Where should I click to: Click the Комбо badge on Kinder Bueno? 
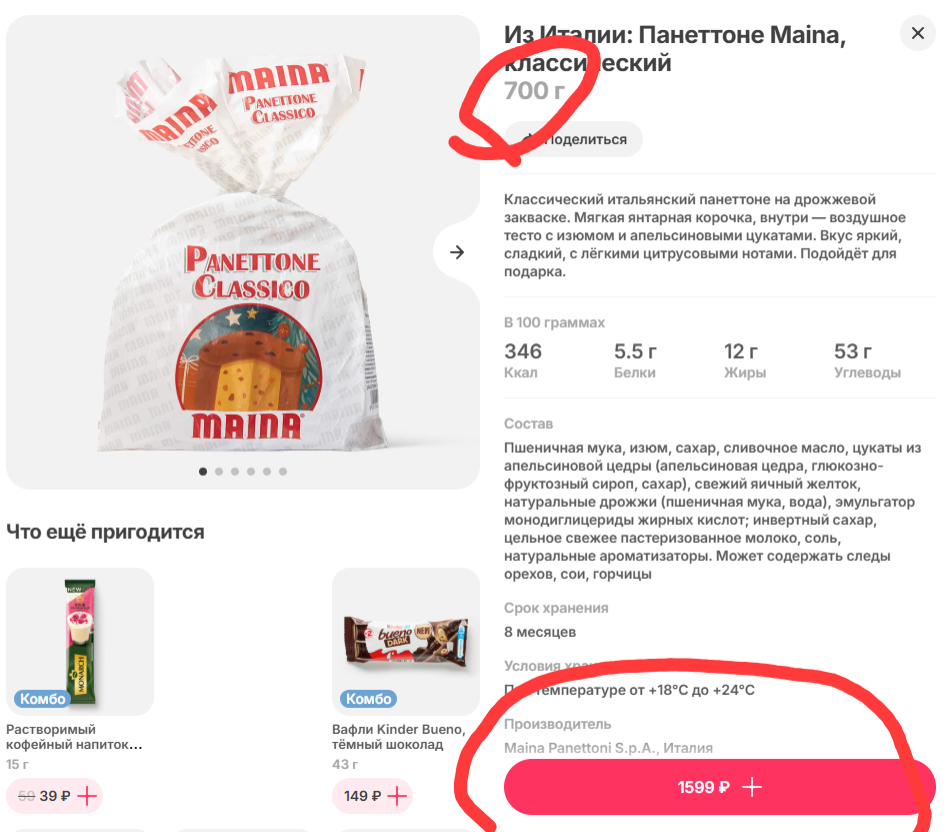click(x=368, y=698)
